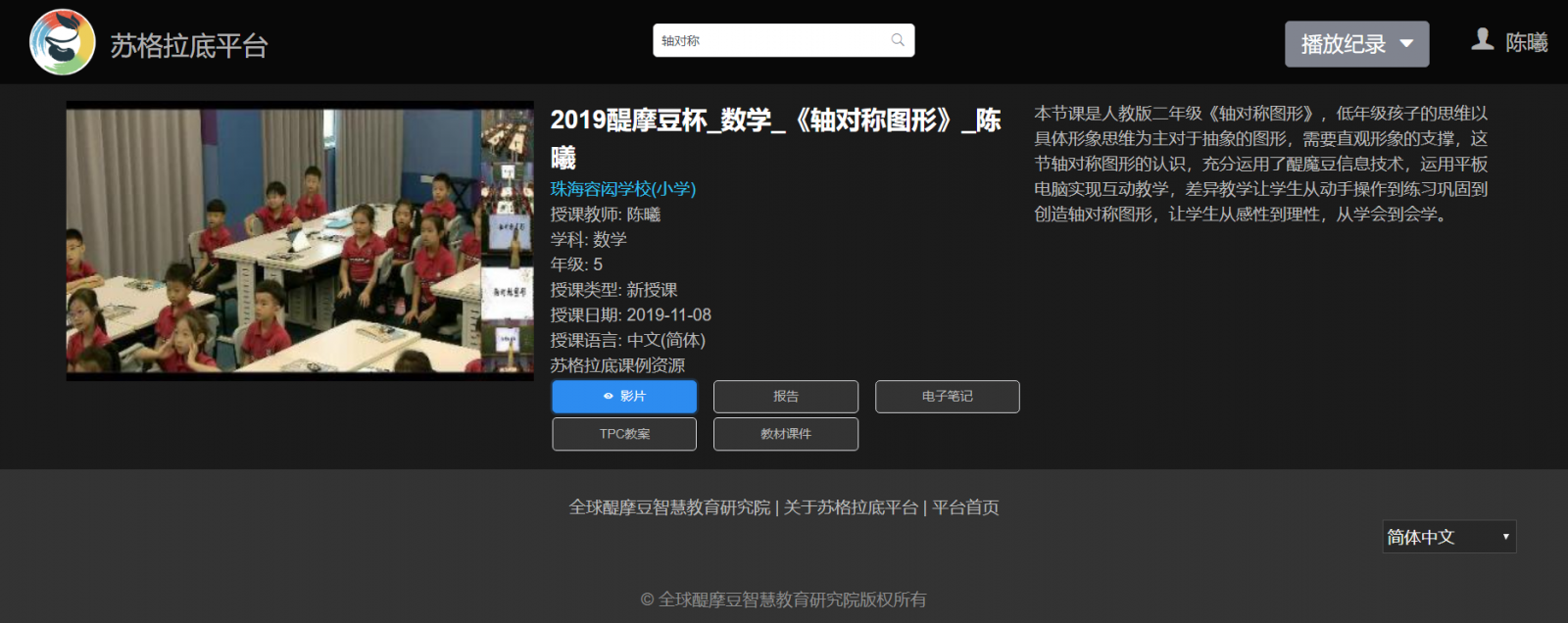1568x623 pixels.
Task: Click the eye icon on 影片 button
Action: pos(609,397)
